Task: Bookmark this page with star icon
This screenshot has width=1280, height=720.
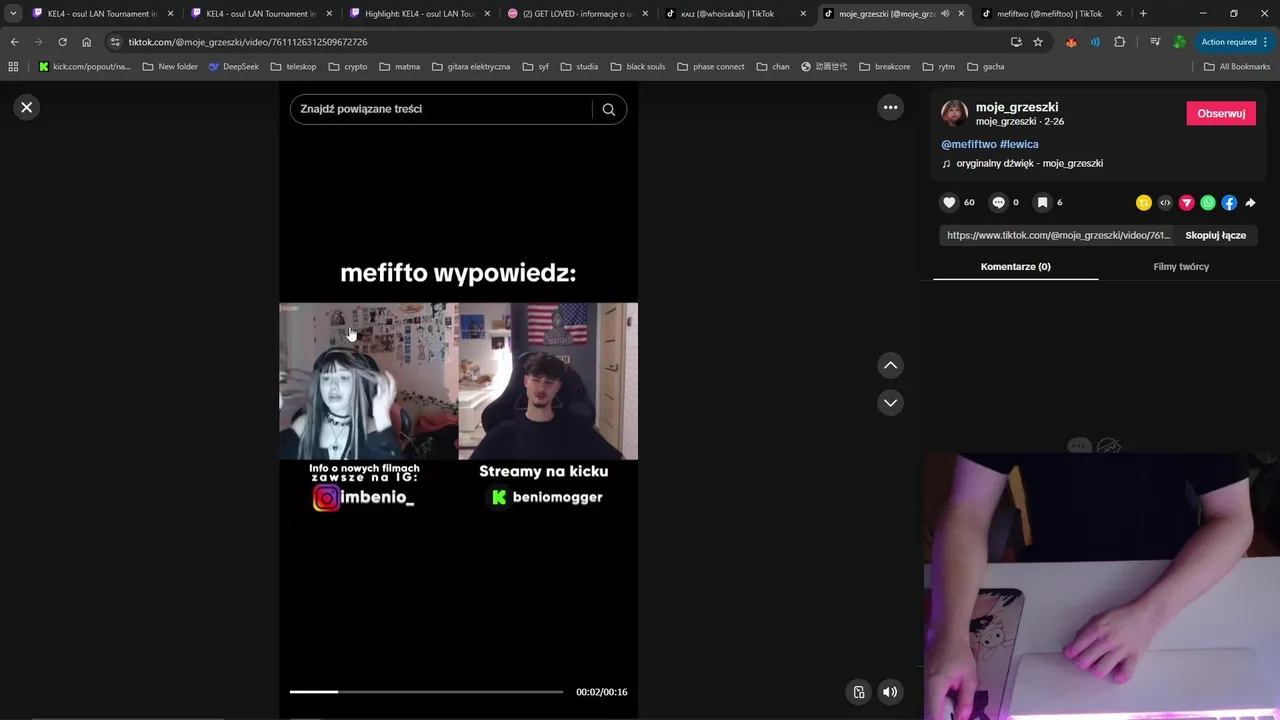Action: tap(1038, 42)
